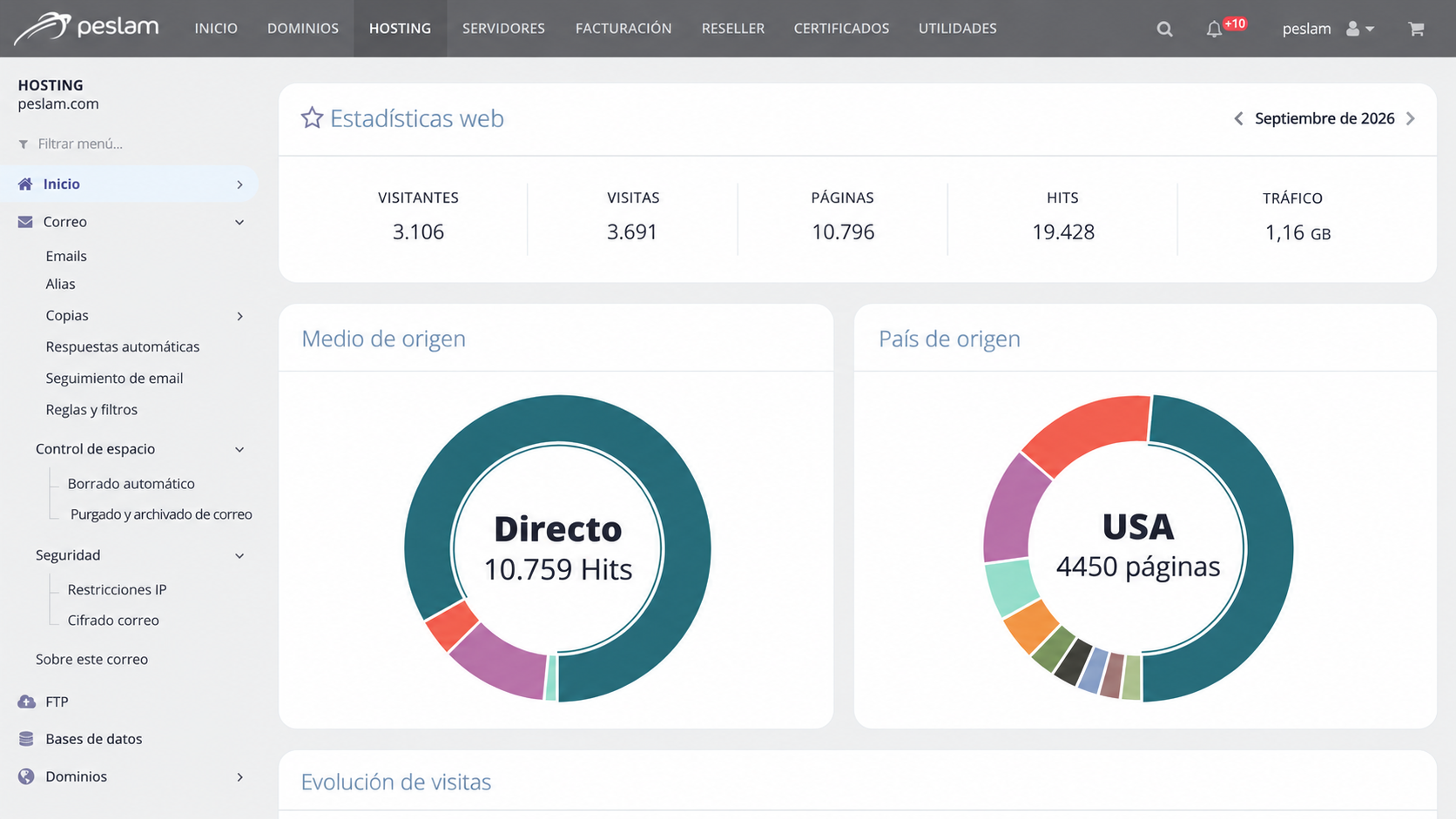The width and height of the screenshot is (1456, 819).
Task: Favorite Estadísticas web with the star icon
Action: (x=312, y=117)
